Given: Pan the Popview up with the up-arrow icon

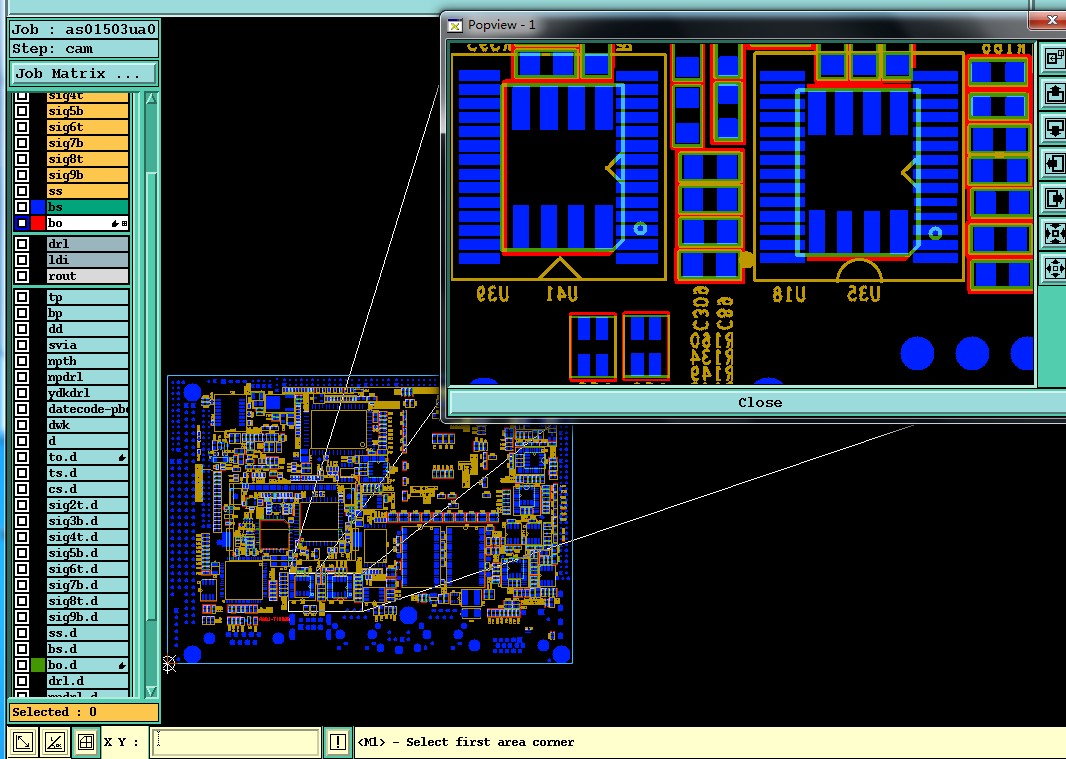Looking at the screenshot, I should [1054, 93].
